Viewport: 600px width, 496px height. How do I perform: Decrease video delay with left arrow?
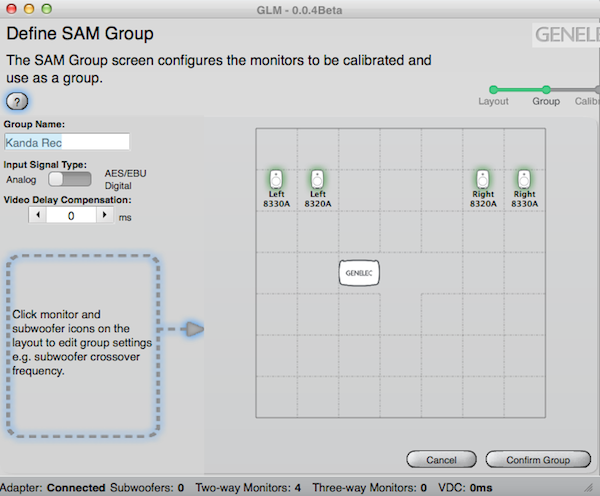38,215
